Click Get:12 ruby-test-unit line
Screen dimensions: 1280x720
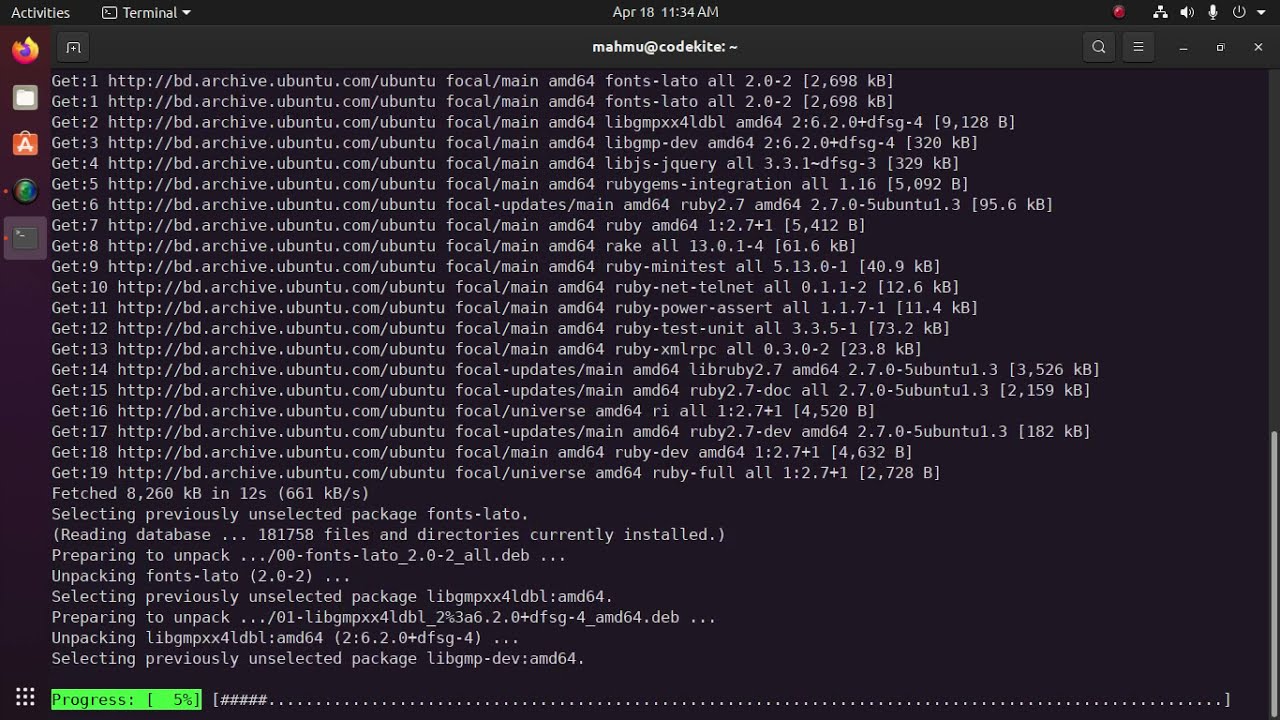(x=501, y=328)
